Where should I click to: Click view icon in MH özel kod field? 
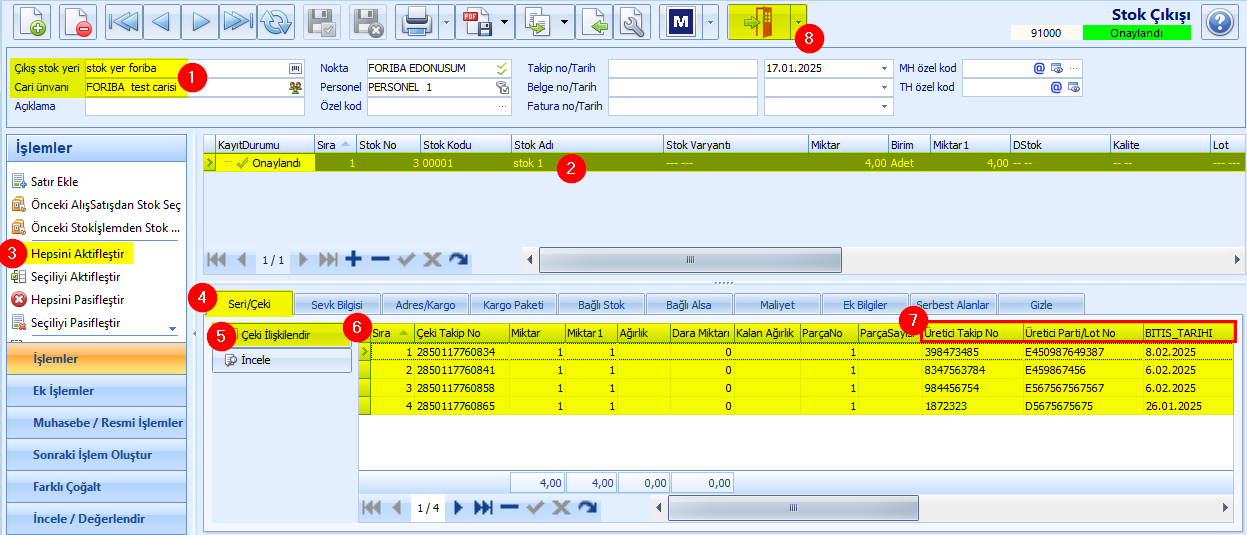[1056, 68]
